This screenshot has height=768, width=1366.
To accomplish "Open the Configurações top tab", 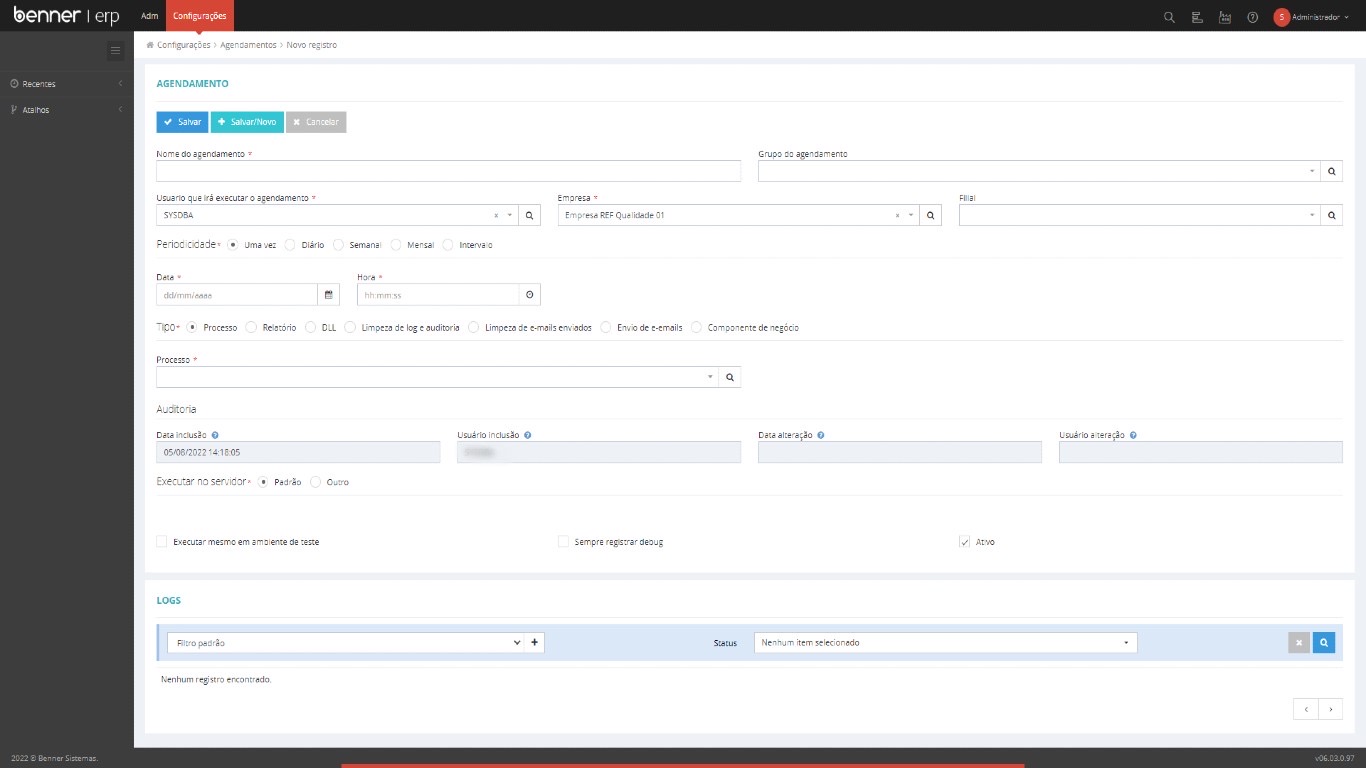I will 199,16.
